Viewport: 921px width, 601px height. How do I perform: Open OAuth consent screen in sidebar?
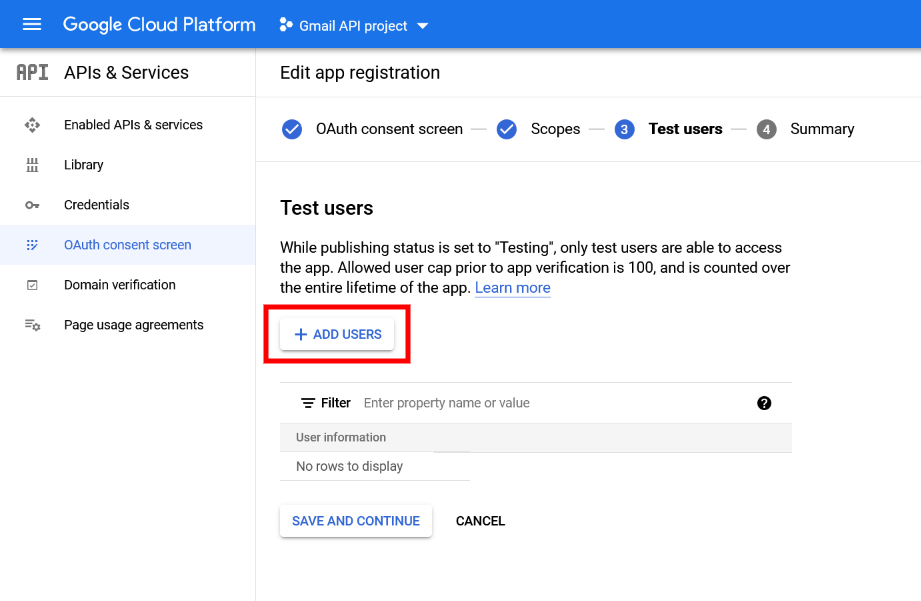(x=127, y=245)
